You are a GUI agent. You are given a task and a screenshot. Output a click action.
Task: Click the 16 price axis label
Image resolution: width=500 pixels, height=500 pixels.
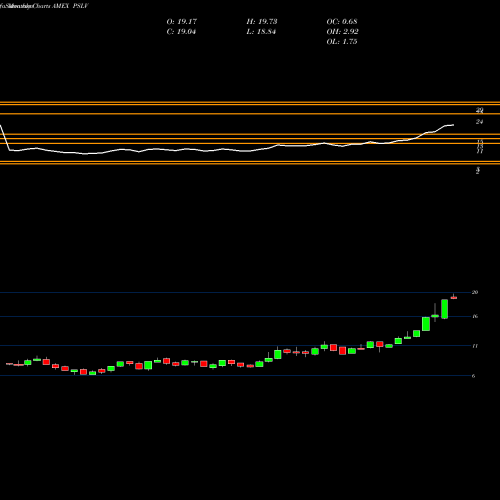click(475, 316)
